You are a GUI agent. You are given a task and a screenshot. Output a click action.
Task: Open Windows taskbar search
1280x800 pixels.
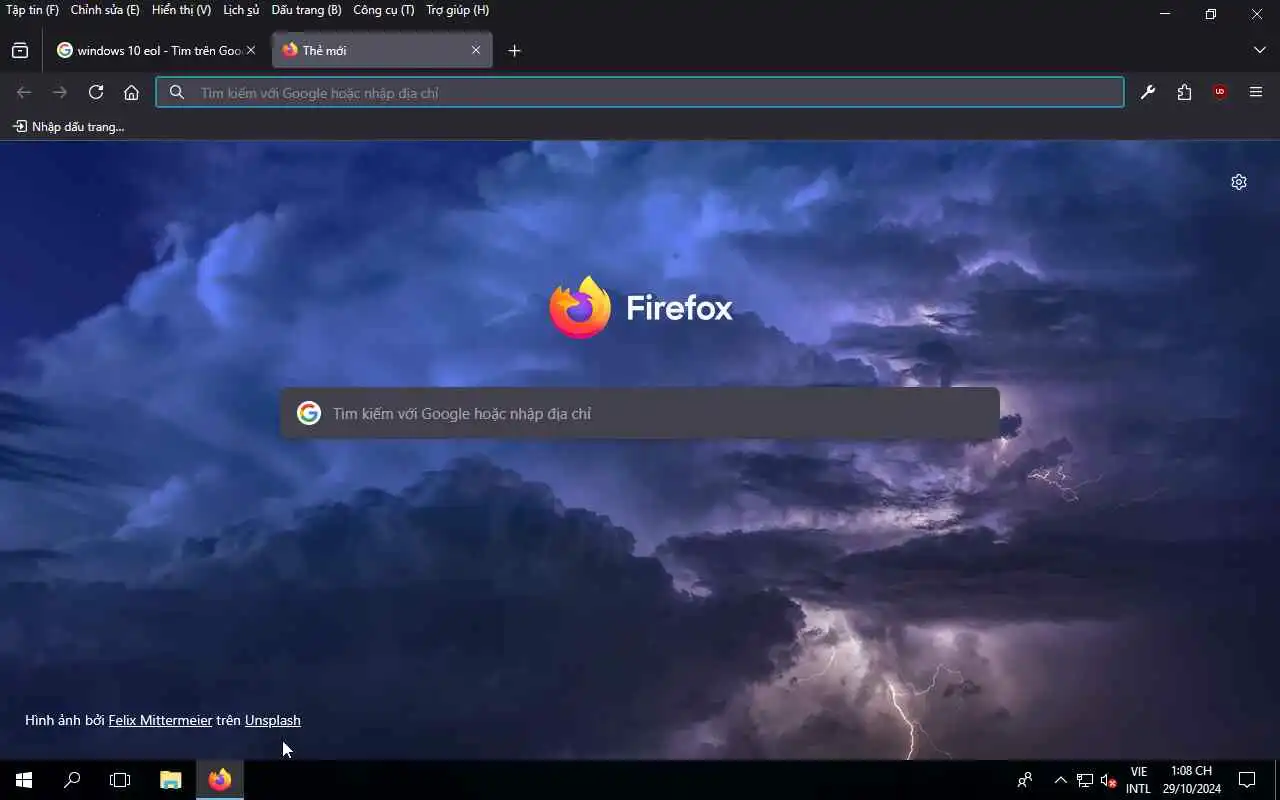point(72,780)
